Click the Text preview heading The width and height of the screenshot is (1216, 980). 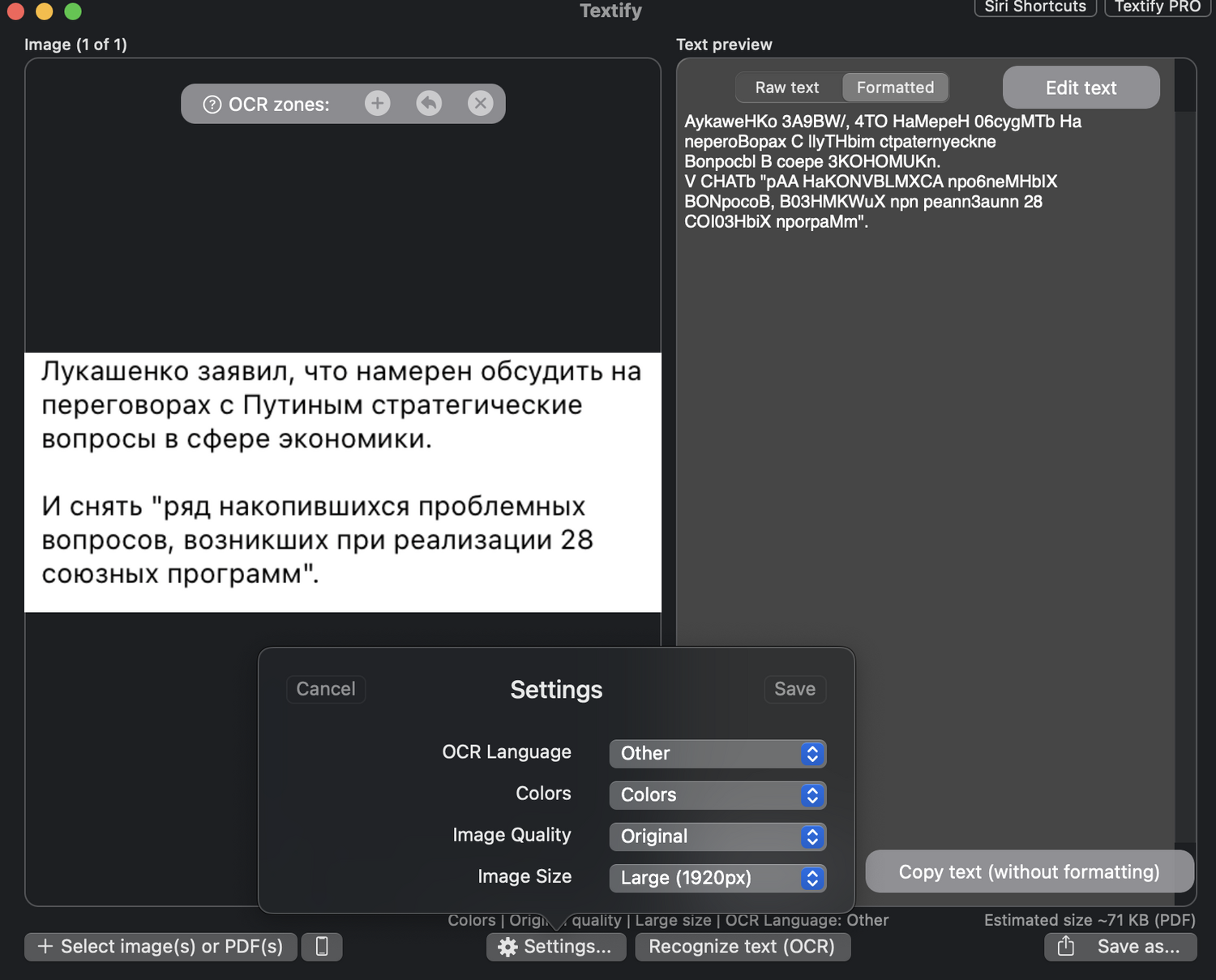pyautogui.click(x=724, y=45)
